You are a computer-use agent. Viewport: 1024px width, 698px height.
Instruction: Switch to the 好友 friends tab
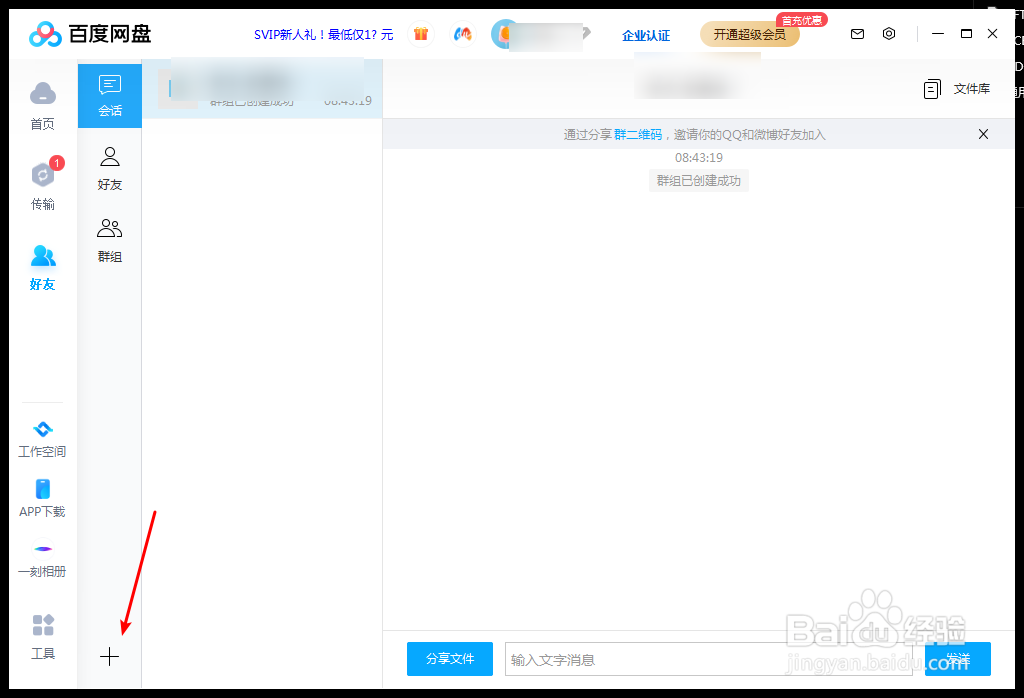[110, 167]
